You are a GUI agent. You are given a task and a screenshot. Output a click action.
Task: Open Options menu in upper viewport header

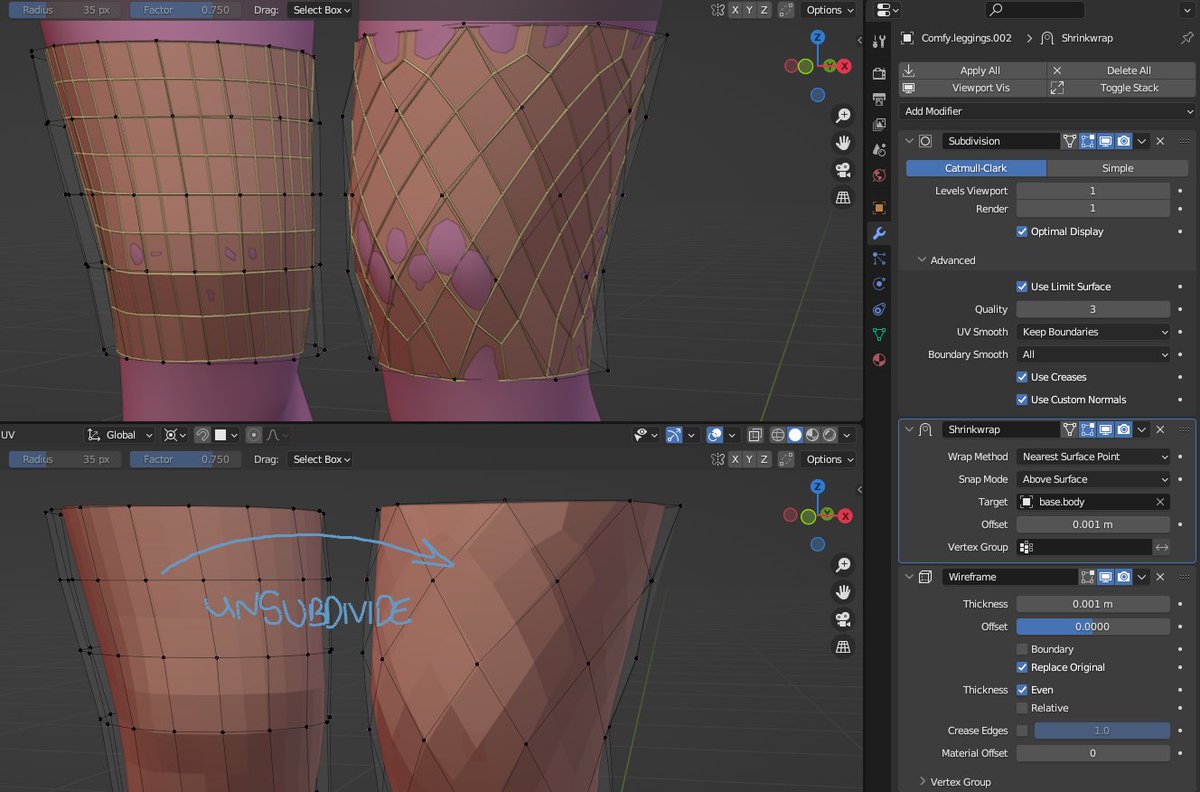point(830,10)
